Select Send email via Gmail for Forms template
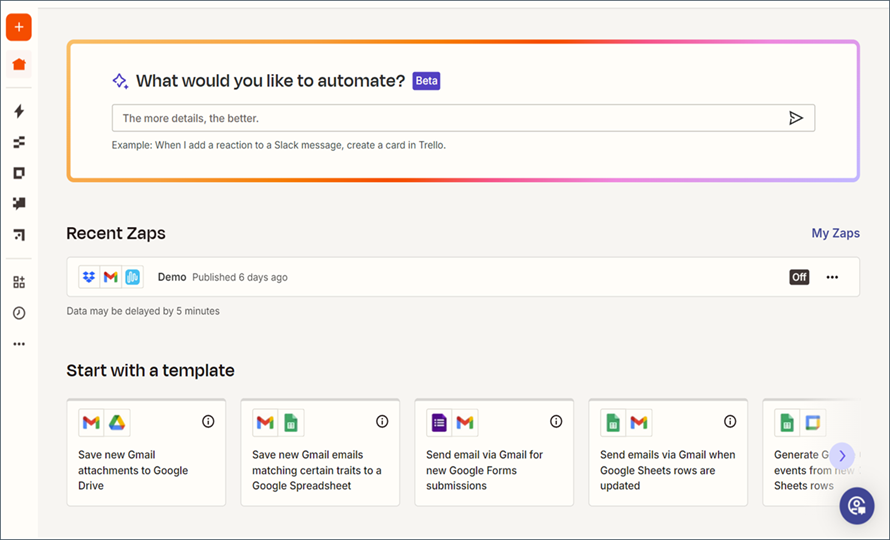The height and width of the screenshot is (540, 890). 484,470
